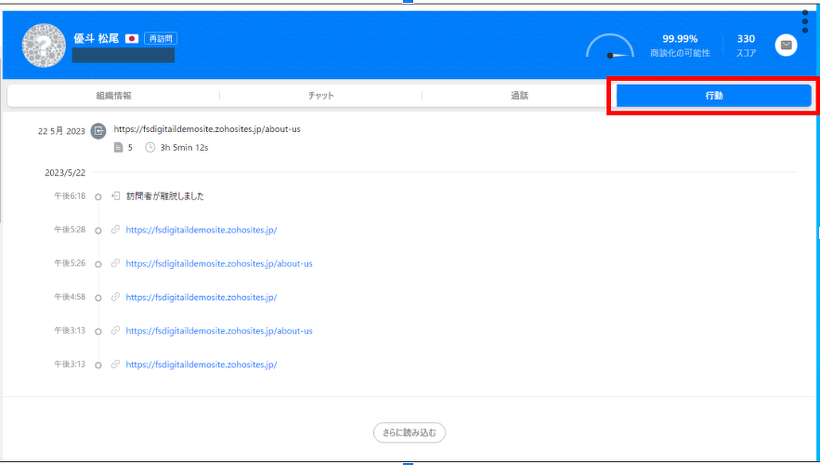Select the 行動 tab
The width and height of the screenshot is (820, 465).
(713, 95)
